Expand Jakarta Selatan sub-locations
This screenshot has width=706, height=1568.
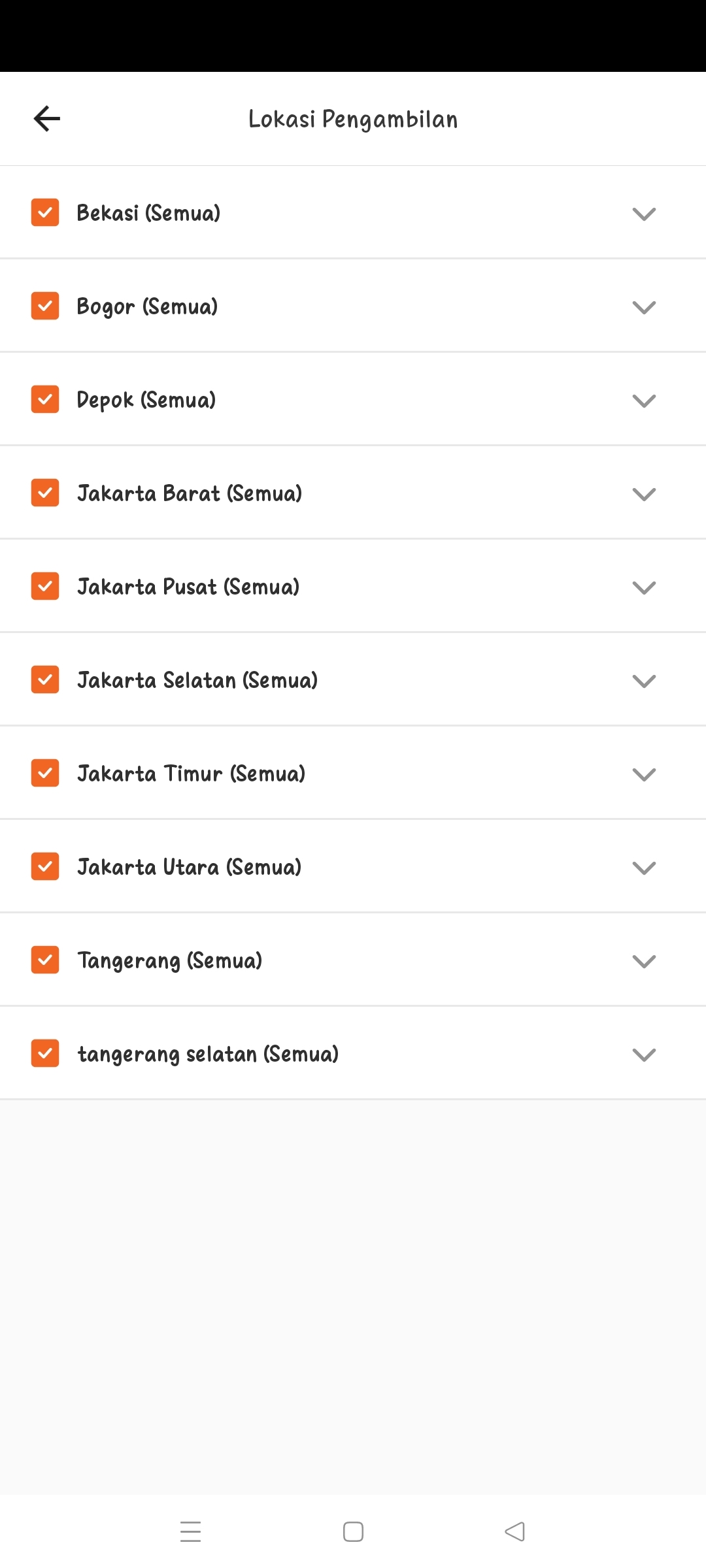pos(644,681)
